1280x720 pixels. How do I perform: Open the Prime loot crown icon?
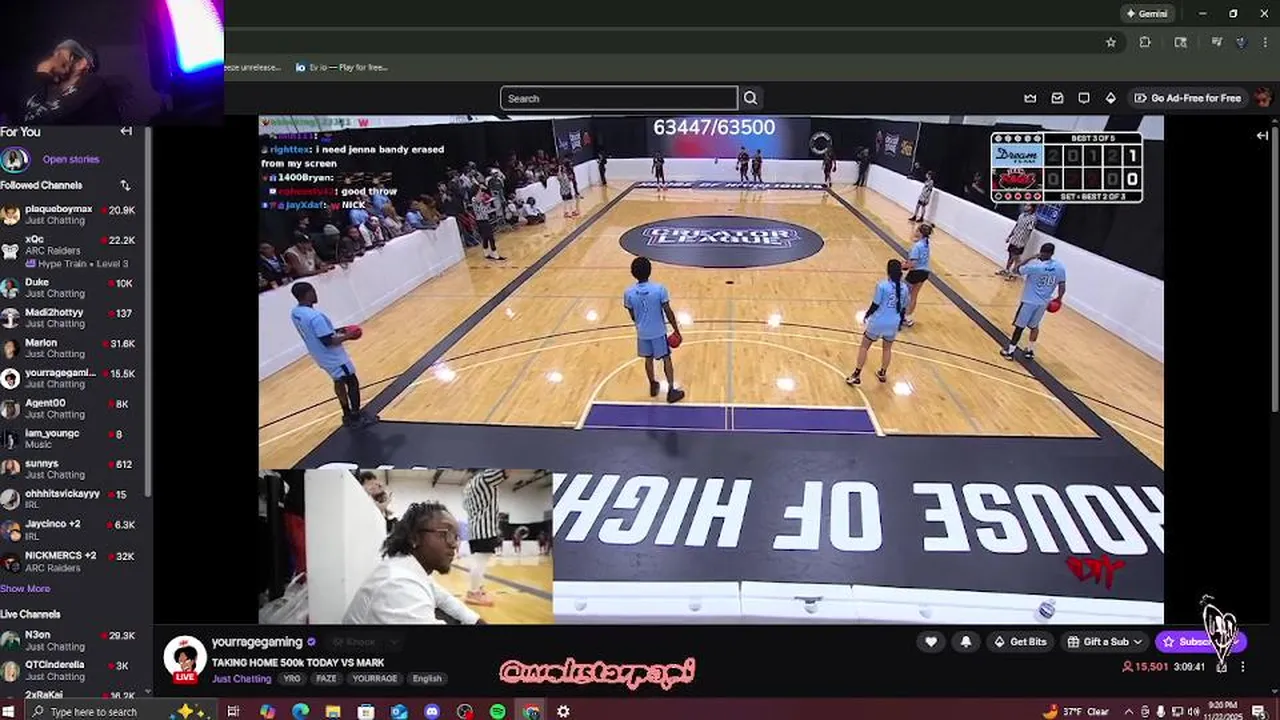[1030, 98]
